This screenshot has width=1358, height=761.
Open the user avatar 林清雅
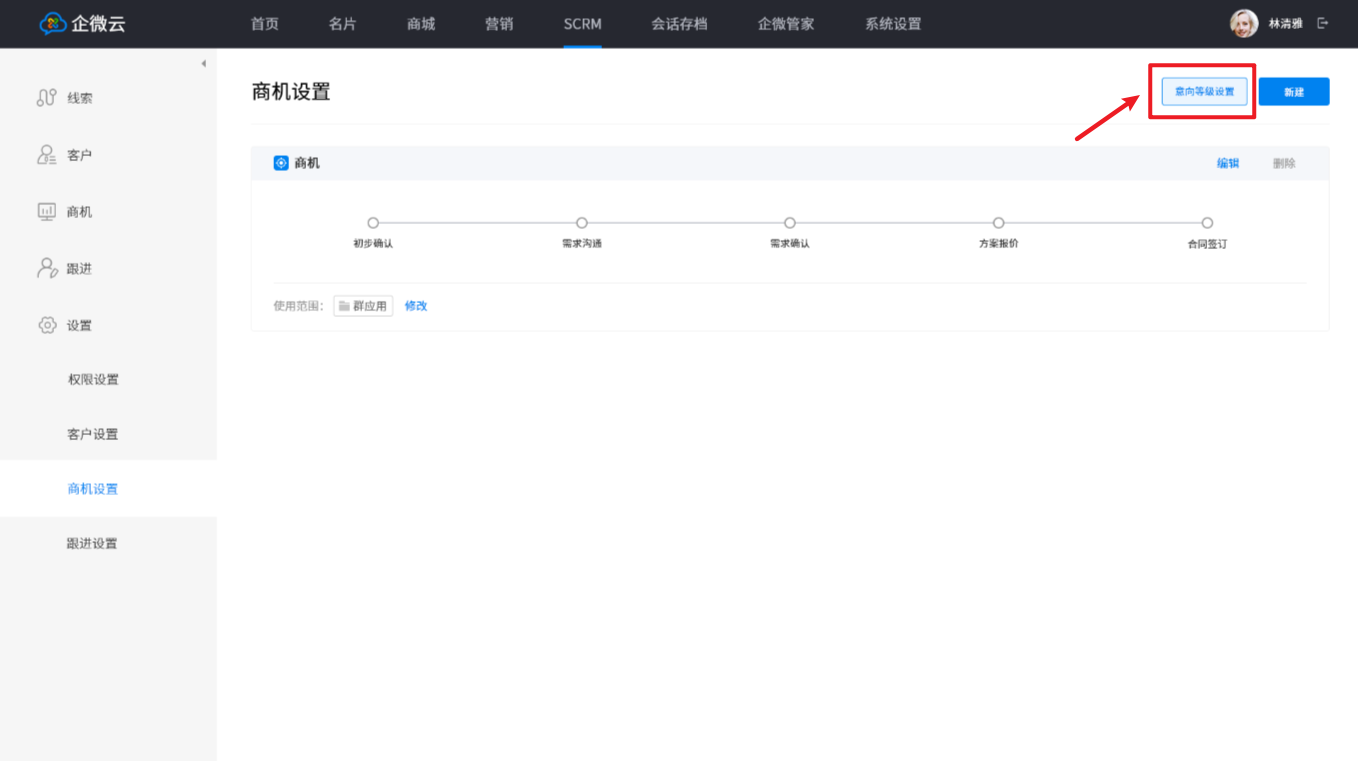(1243, 24)
